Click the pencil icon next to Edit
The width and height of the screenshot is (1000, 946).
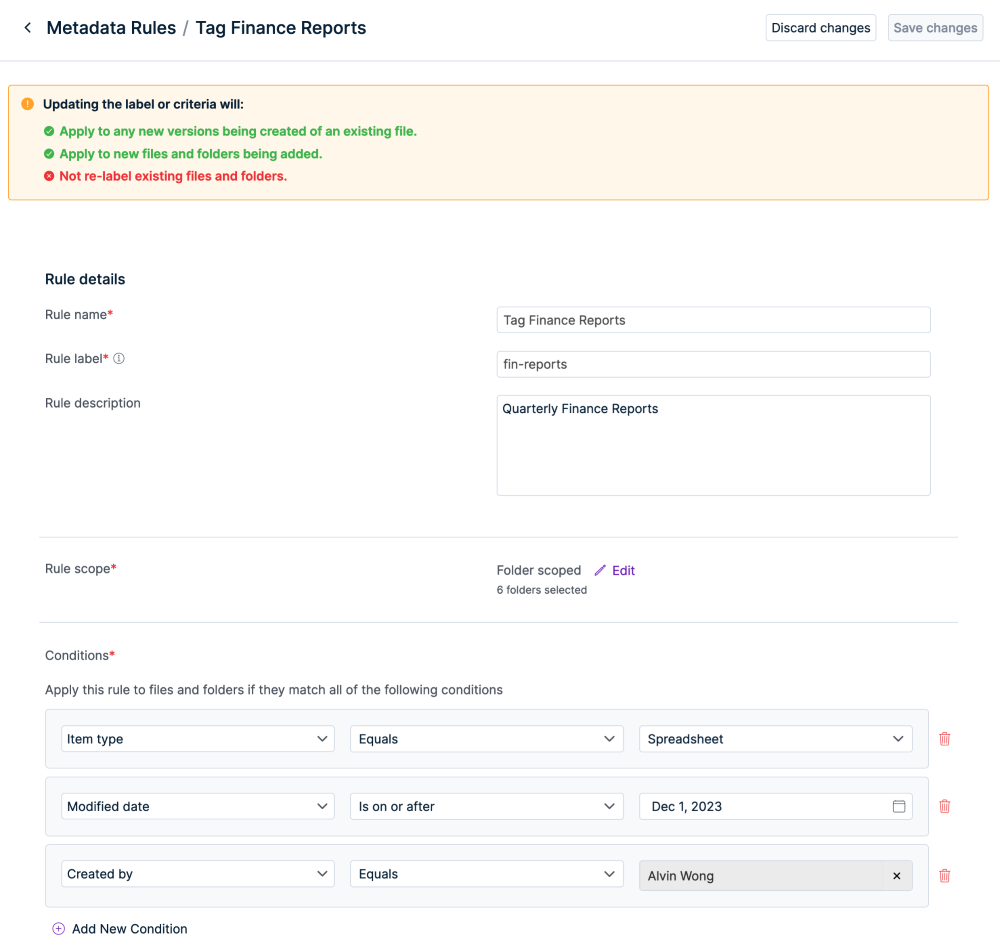coord(600,570)
